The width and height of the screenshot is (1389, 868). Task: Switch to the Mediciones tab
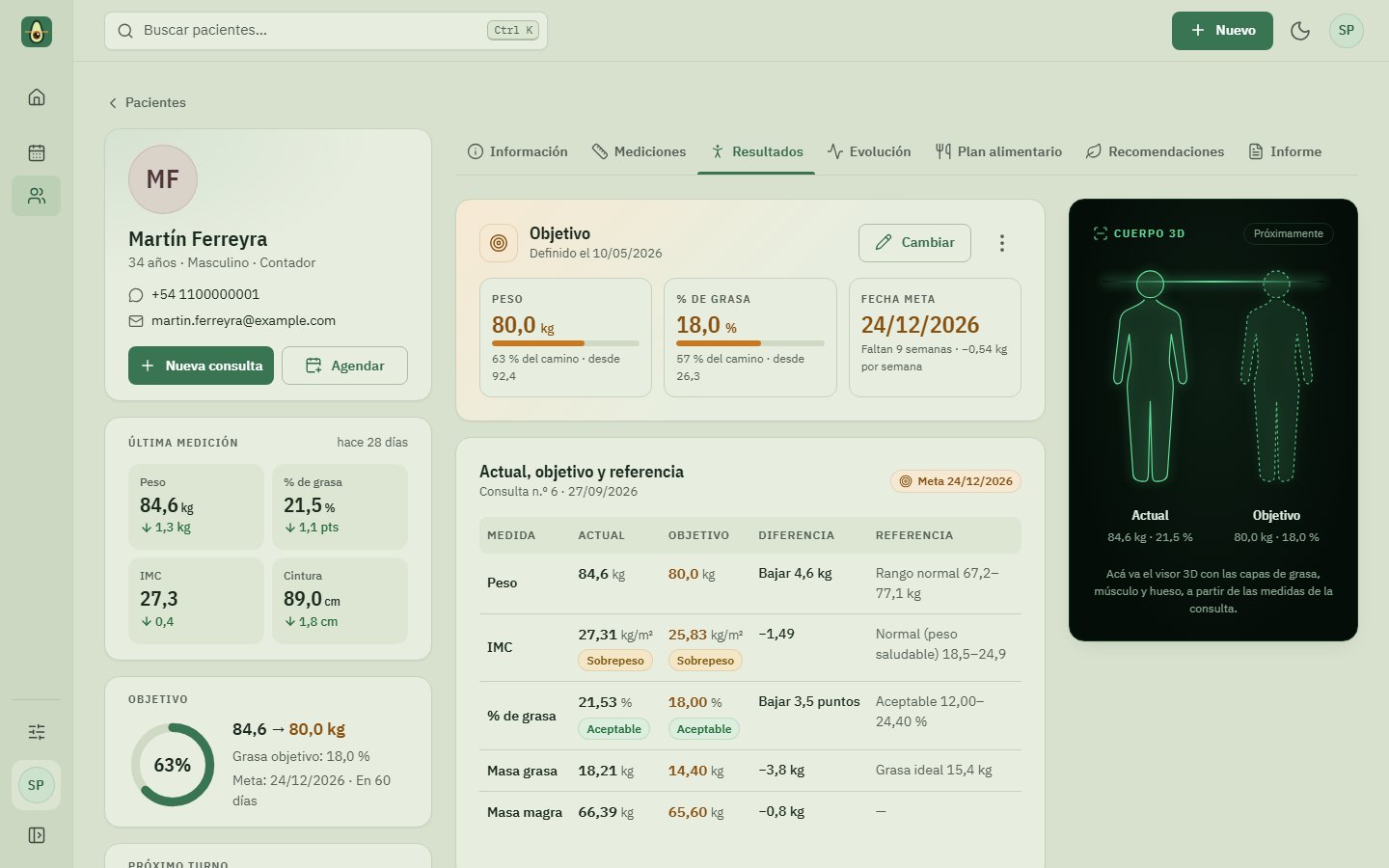point(639,151)
